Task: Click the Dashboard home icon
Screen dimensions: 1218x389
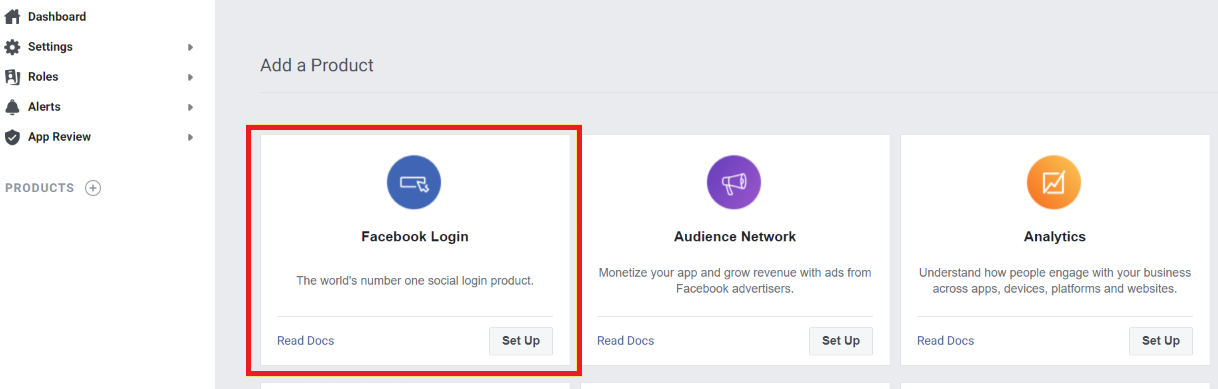Action: [x=12, y=17]
